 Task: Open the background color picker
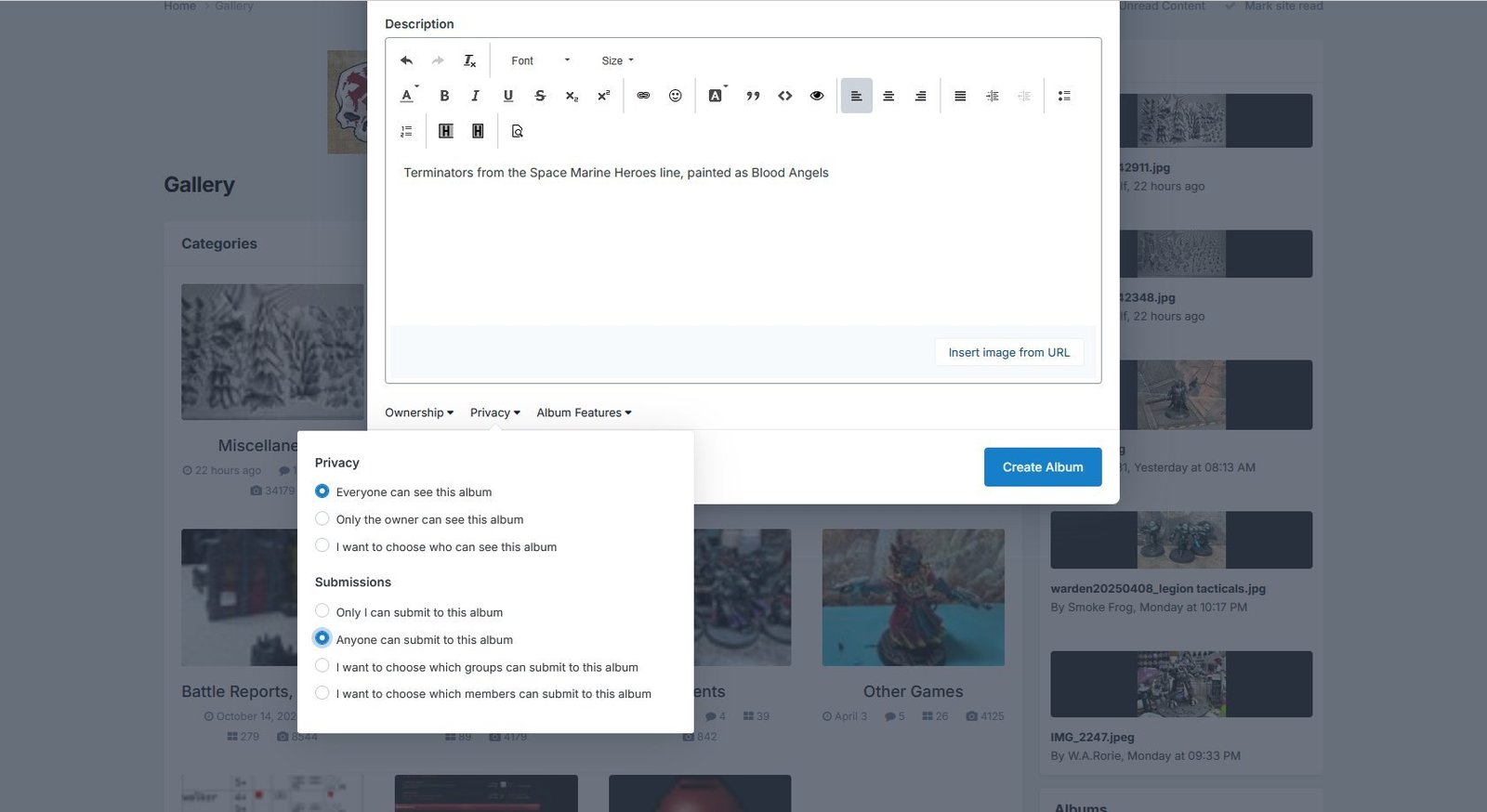[x=717, y=96]
